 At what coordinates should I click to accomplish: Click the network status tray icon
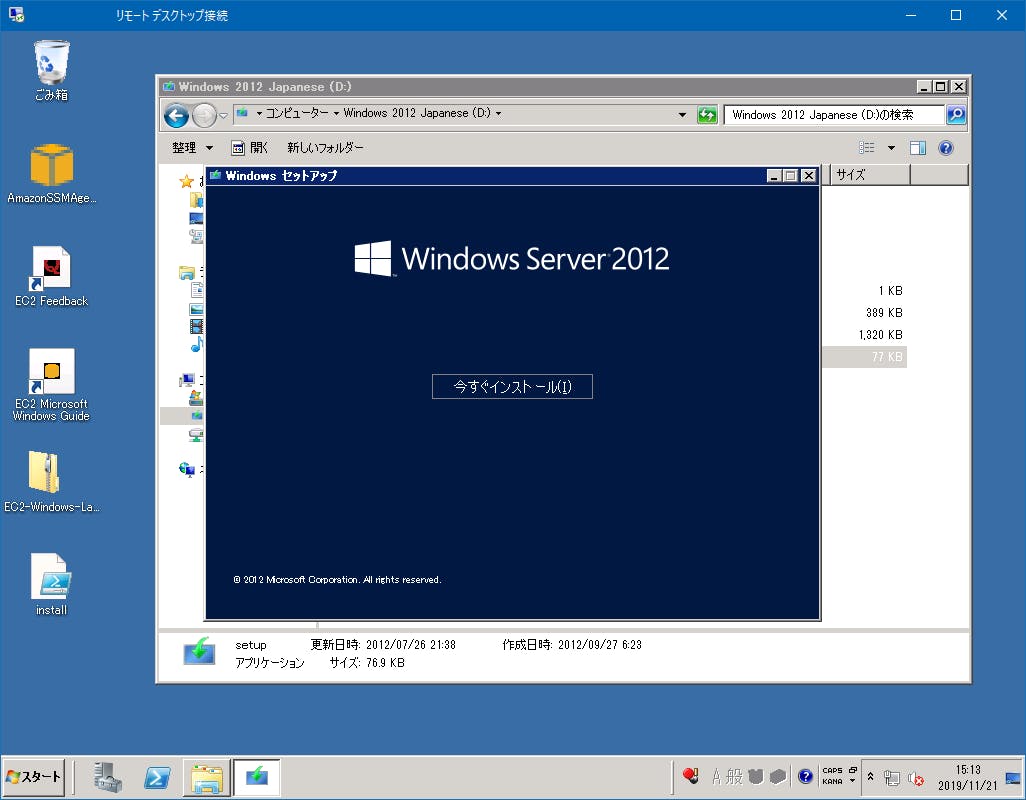pyautogui.click(x=891, y=778)
